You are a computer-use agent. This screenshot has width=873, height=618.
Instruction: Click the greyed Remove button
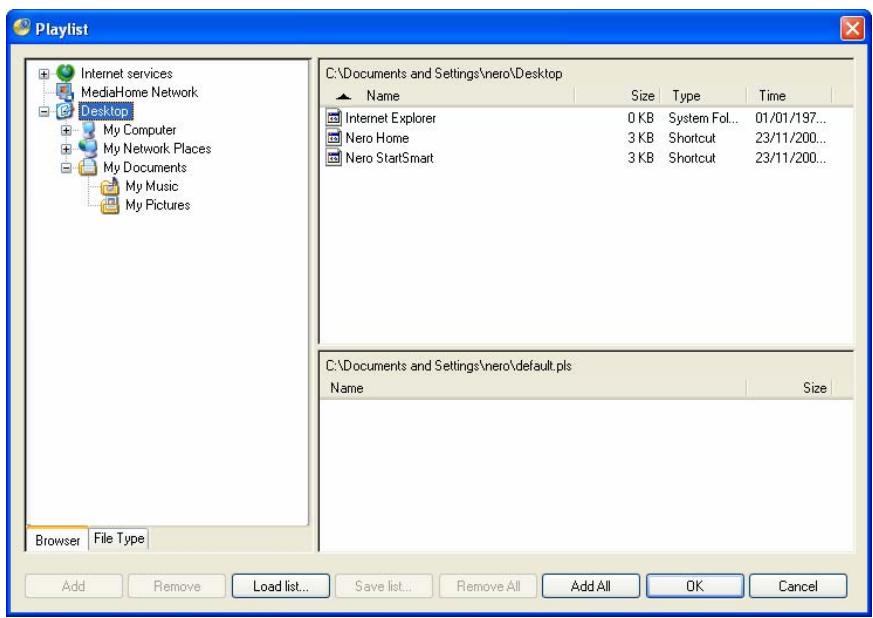click(177, 586)
